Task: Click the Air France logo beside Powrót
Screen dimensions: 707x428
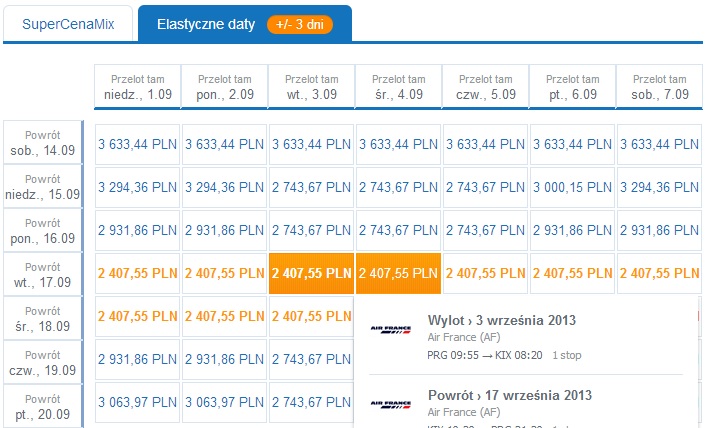Action: [390, 405]
